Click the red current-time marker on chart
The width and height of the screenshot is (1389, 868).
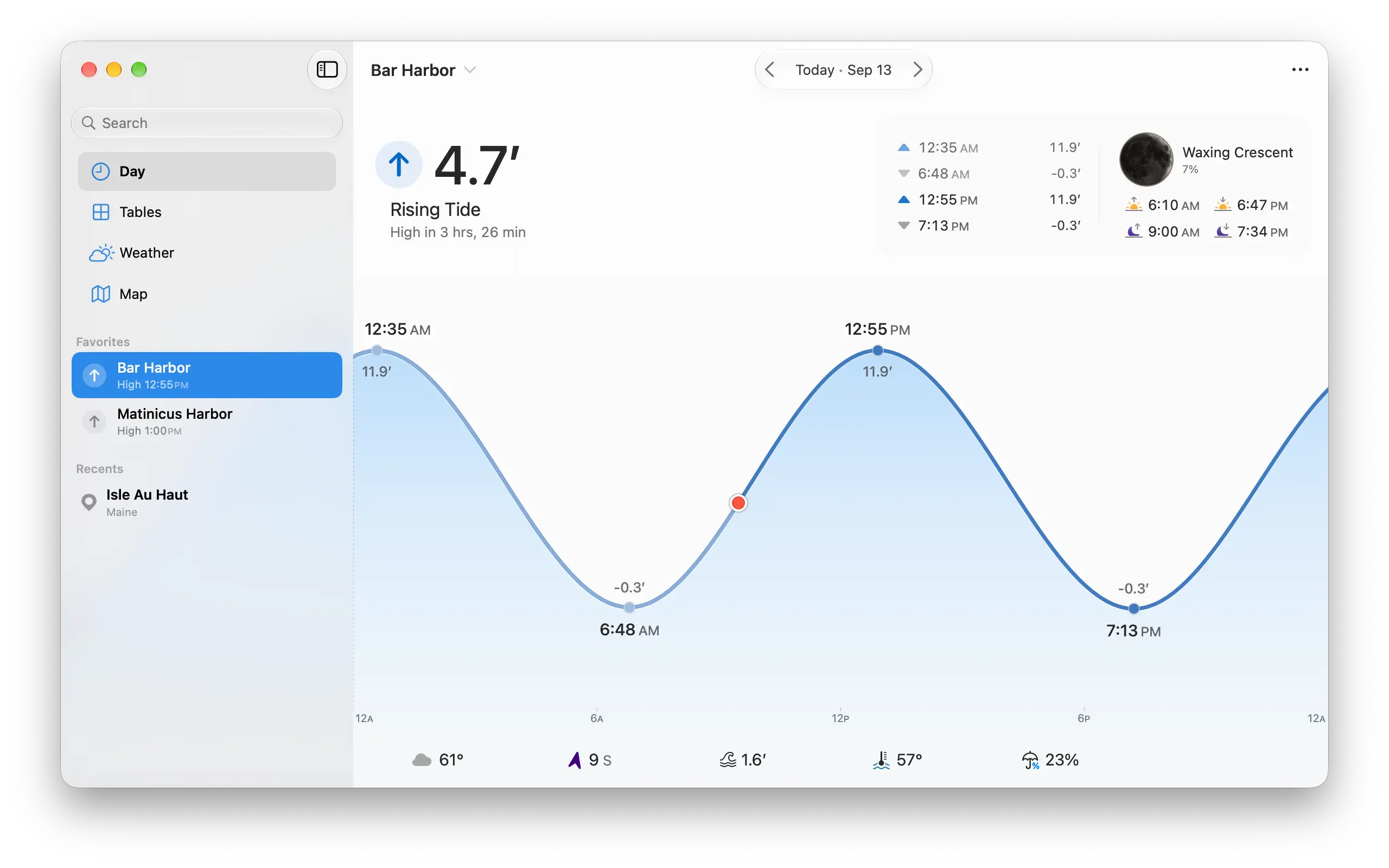(x=738, y=503)
